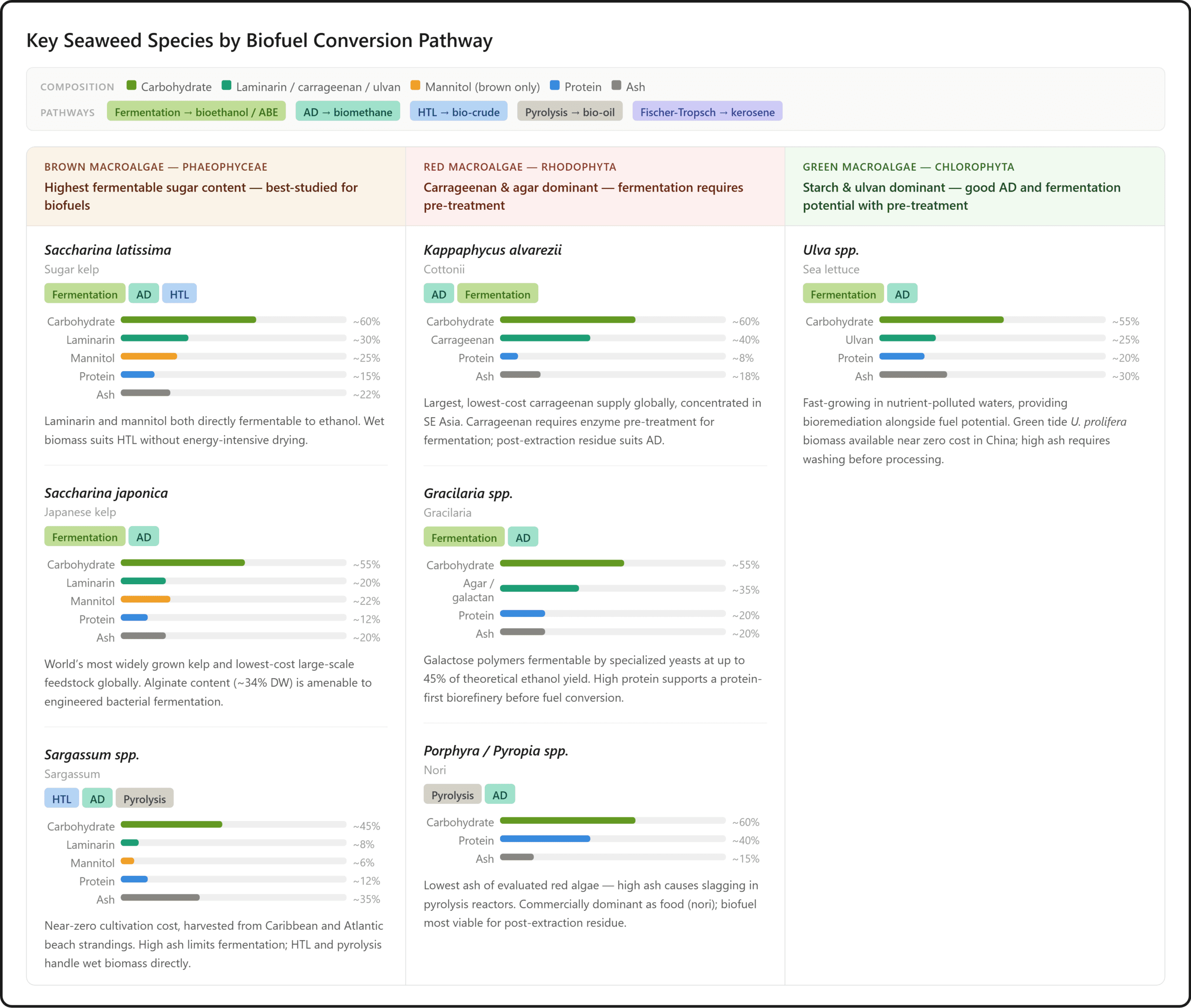Select the 'Fischer-Tropsch → kerosene' pathway tag
The width and height of the screenshot is (1191, 1008).
point(708,112)
